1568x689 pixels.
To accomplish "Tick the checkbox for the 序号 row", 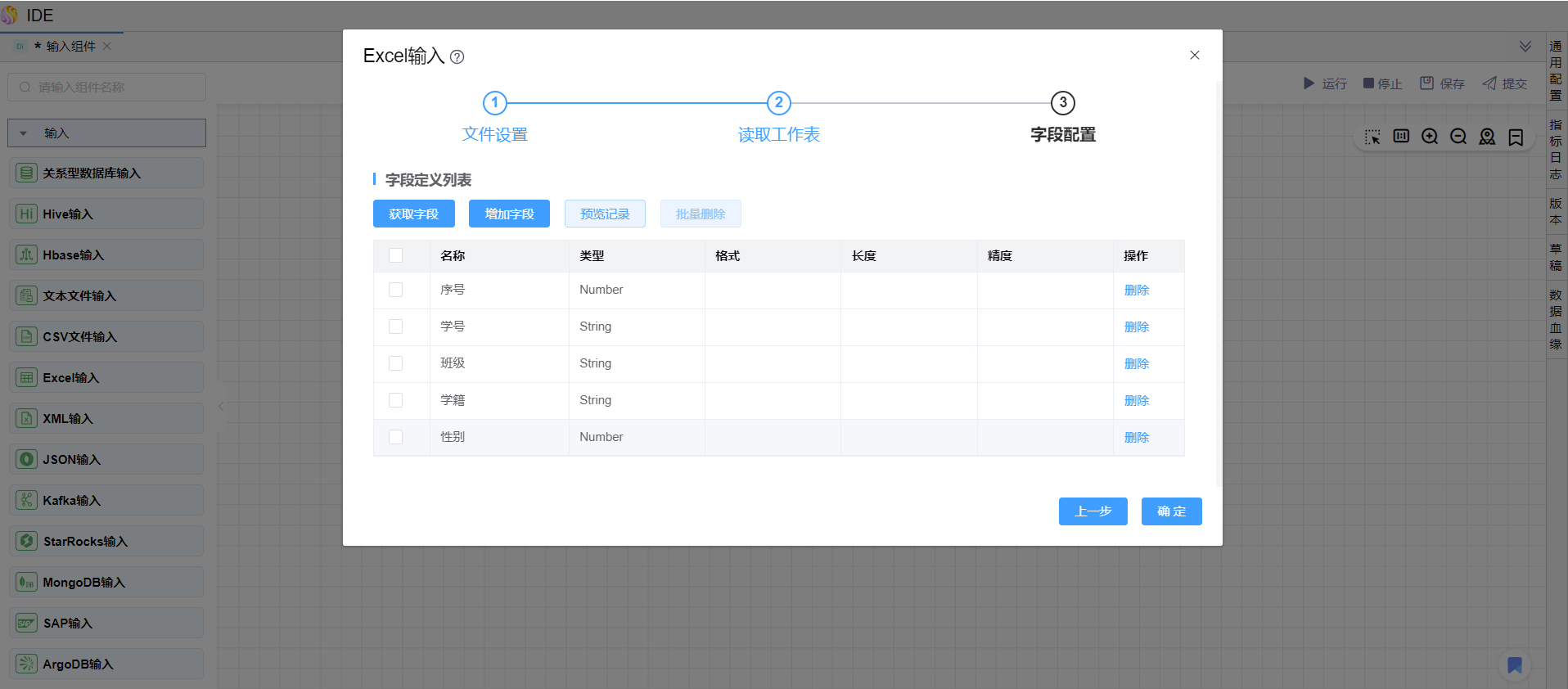I will click(x=396, y=290).
